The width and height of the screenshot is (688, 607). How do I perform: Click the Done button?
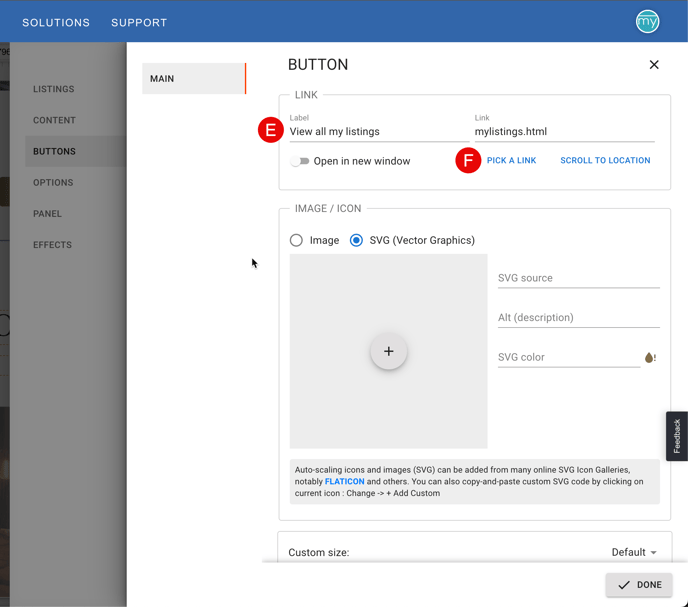(x=639, y=585)
